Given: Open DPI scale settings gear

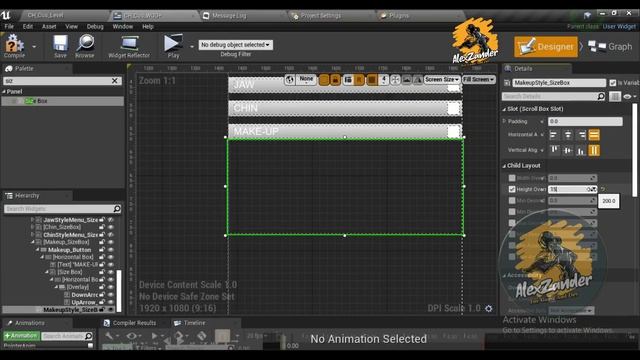Looking at the screenshot, I should pos(489,309).
